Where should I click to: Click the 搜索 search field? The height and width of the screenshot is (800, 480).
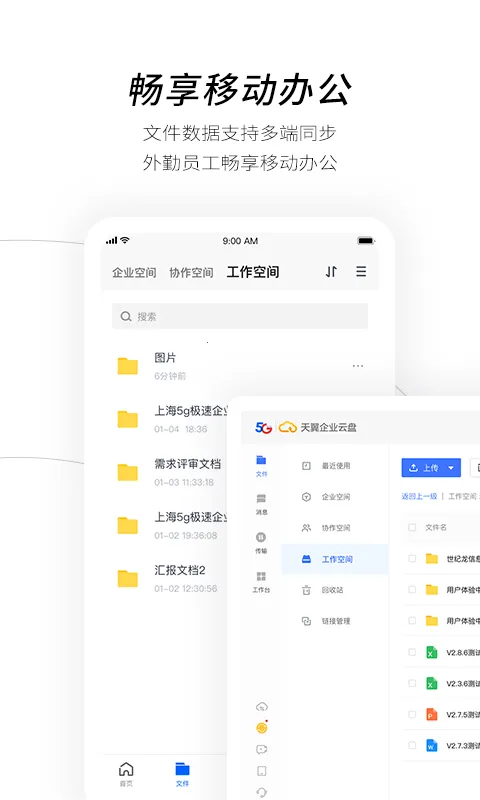[x=240, y=316]
